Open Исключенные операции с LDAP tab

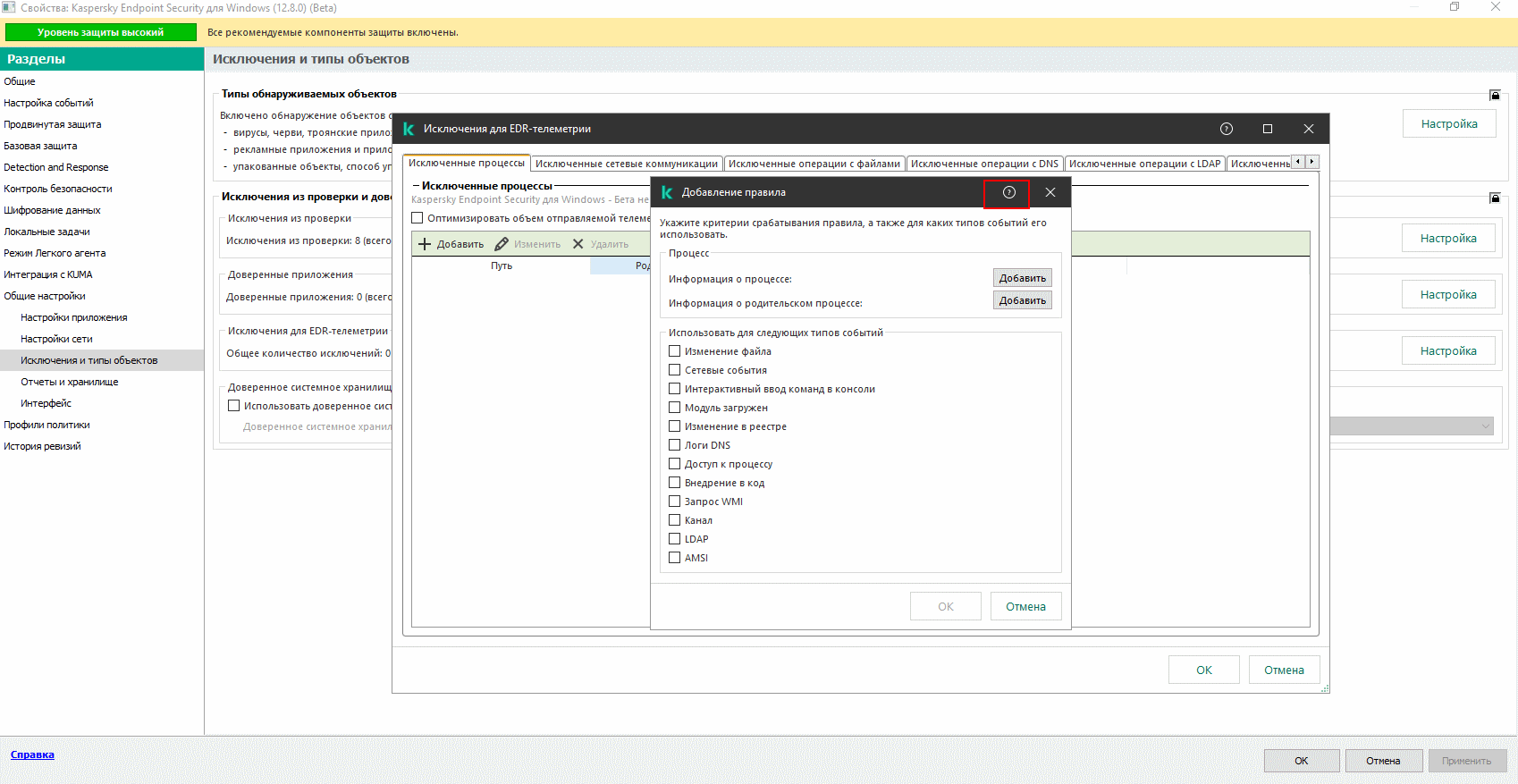[1144, 164]
